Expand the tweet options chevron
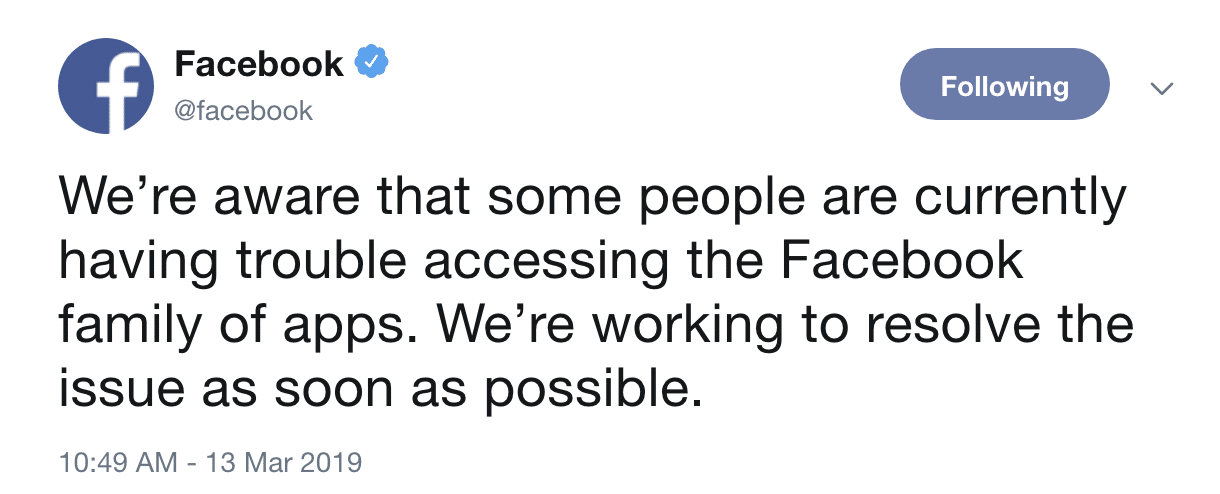 pos(1160,89)
